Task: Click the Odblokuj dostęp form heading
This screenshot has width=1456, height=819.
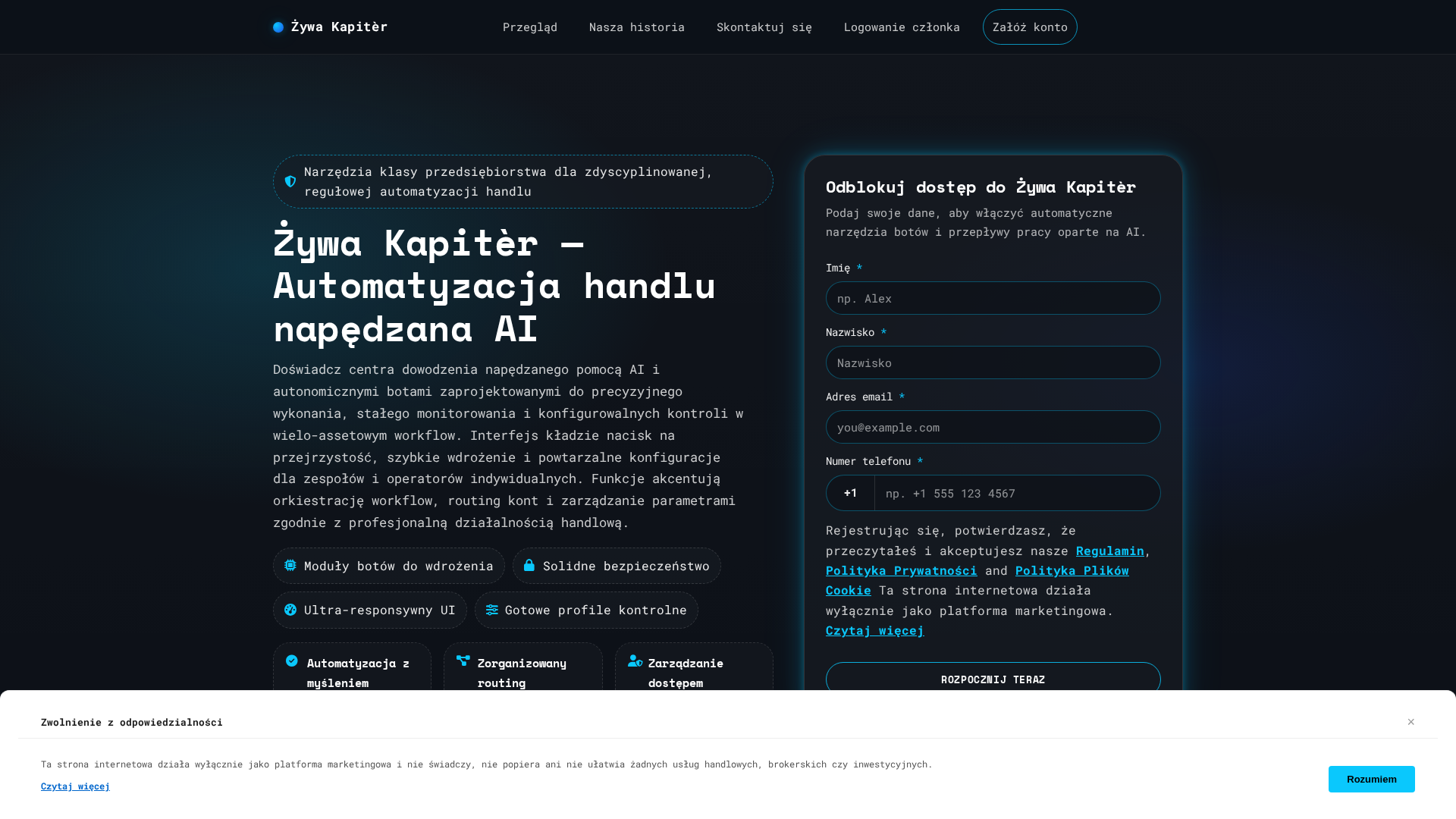Action: point(981,187)
